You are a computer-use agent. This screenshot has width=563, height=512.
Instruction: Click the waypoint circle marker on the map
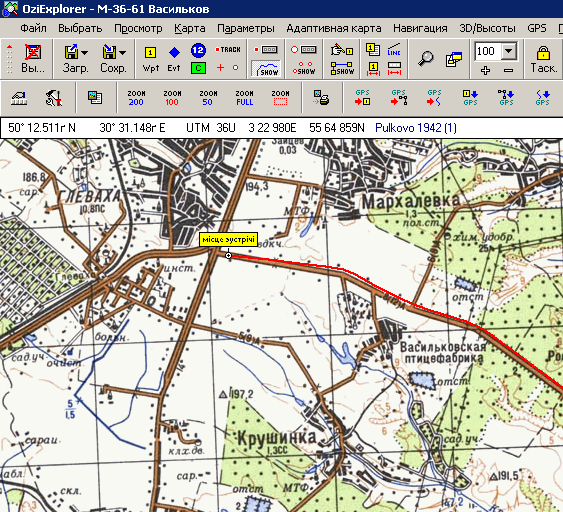click(x=228, y=255)
